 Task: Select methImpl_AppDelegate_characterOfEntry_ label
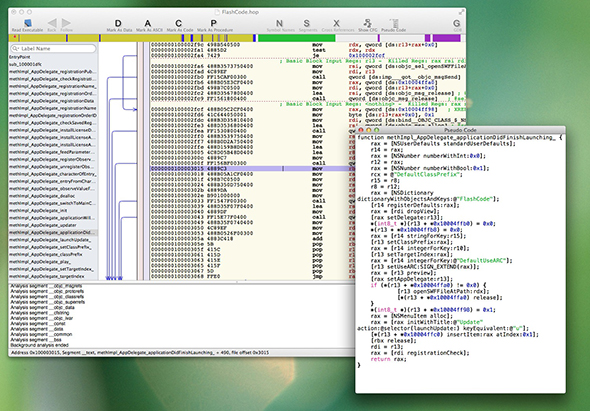click(53, 174)
